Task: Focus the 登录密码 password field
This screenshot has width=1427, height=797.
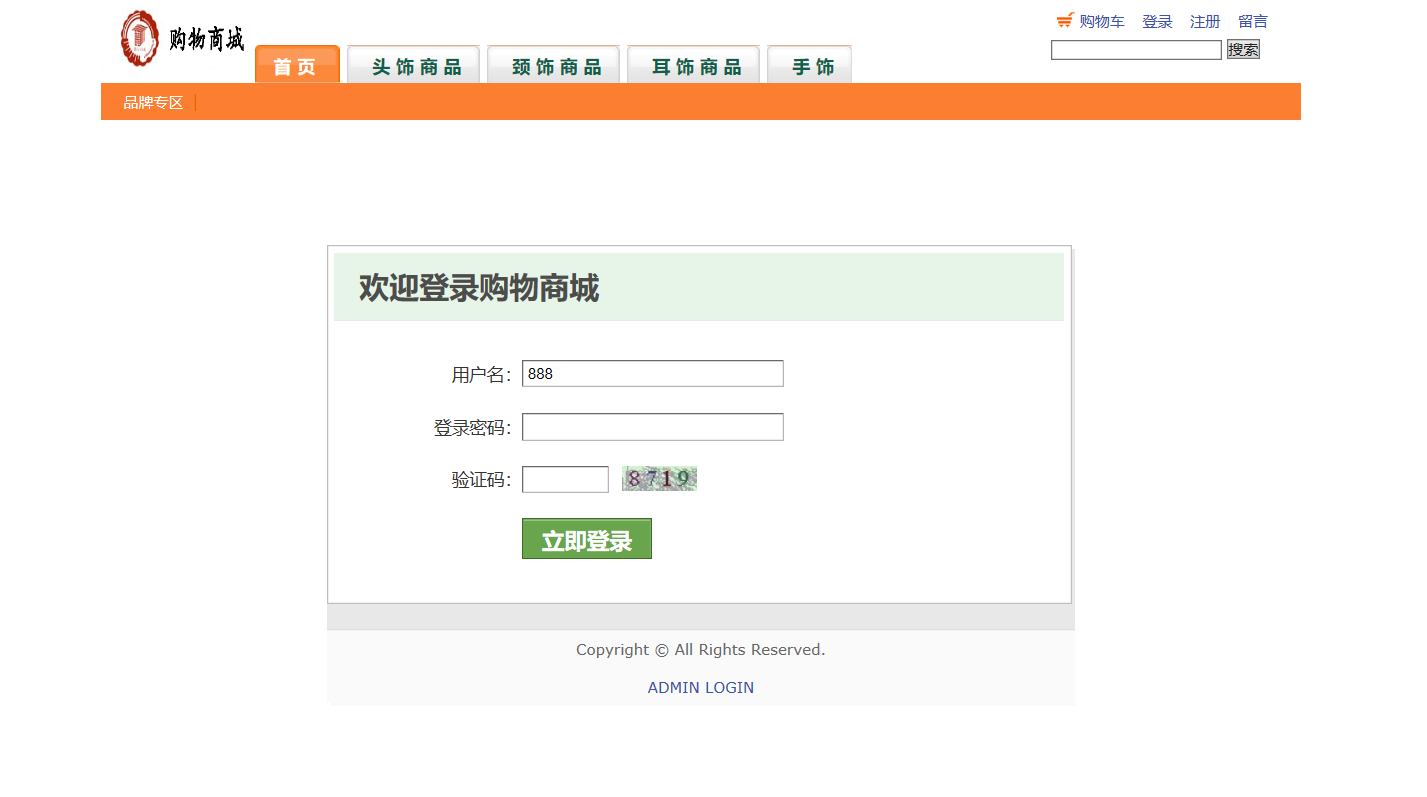Action: click(652, 427)
